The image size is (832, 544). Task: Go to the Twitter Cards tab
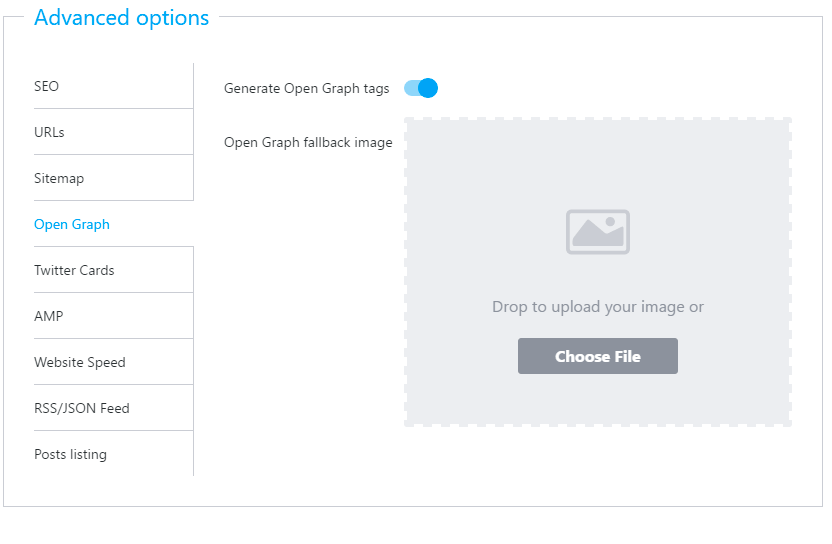(74, 270)
